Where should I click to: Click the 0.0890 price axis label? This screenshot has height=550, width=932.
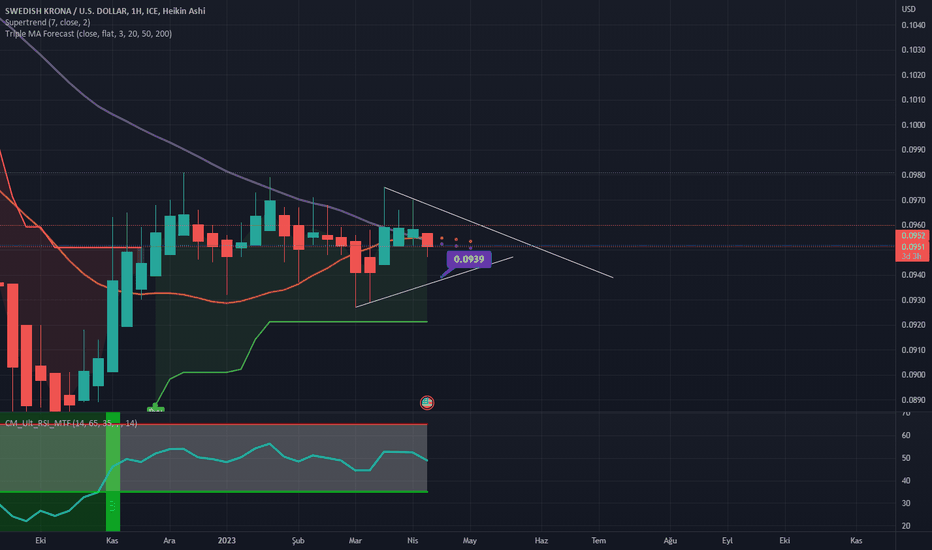913,400
